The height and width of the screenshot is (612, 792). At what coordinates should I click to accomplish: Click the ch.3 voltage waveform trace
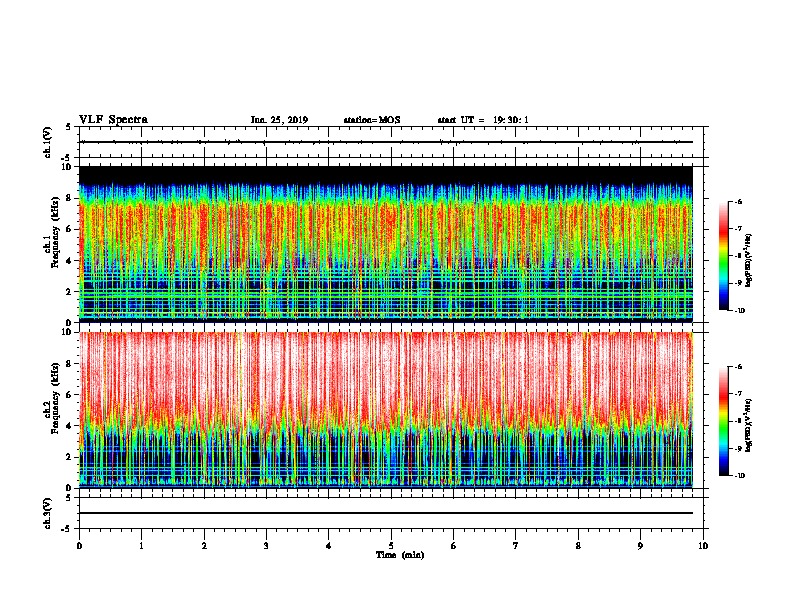(386, 513)
